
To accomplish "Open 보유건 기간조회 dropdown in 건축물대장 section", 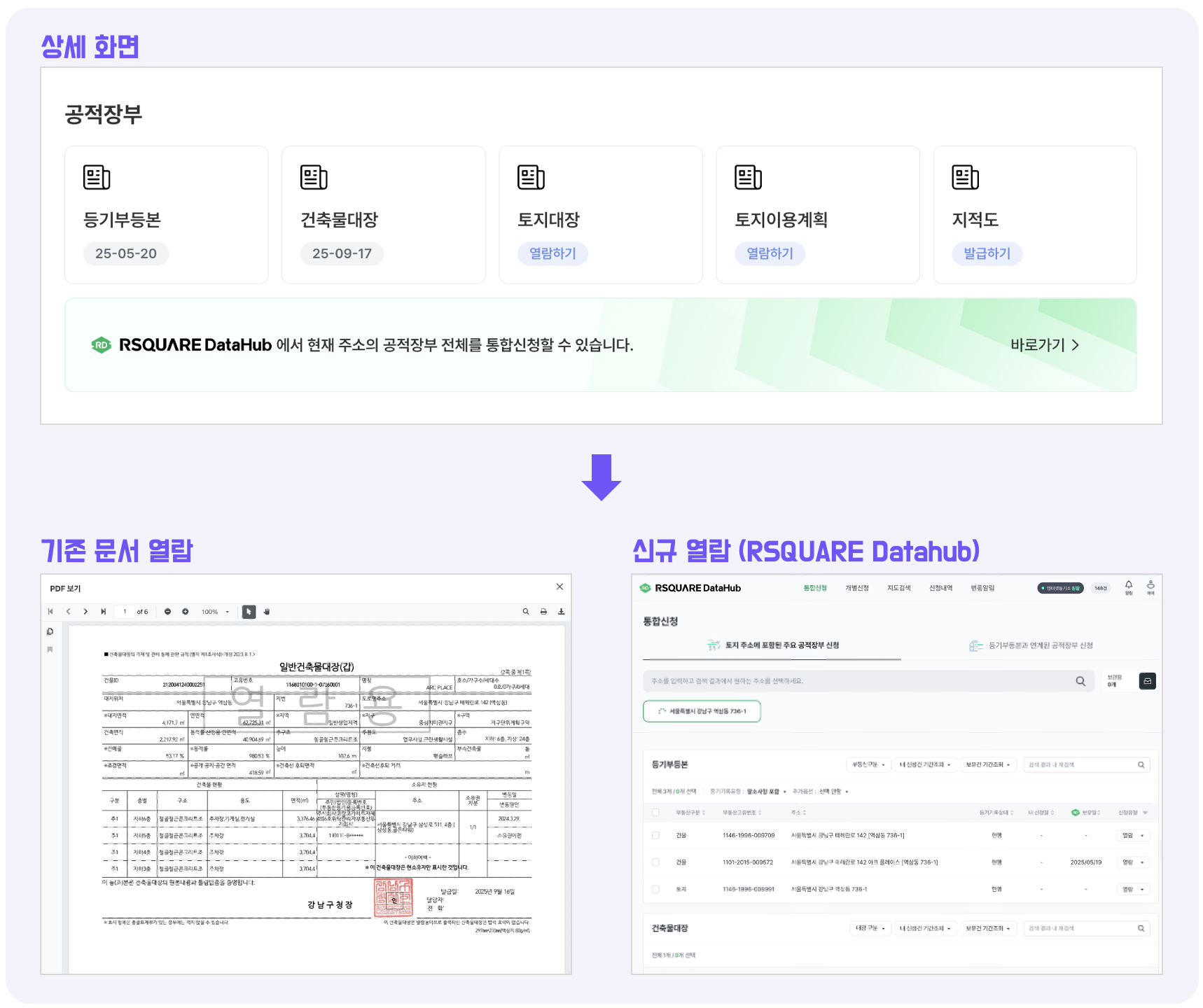I will [987, 929].
